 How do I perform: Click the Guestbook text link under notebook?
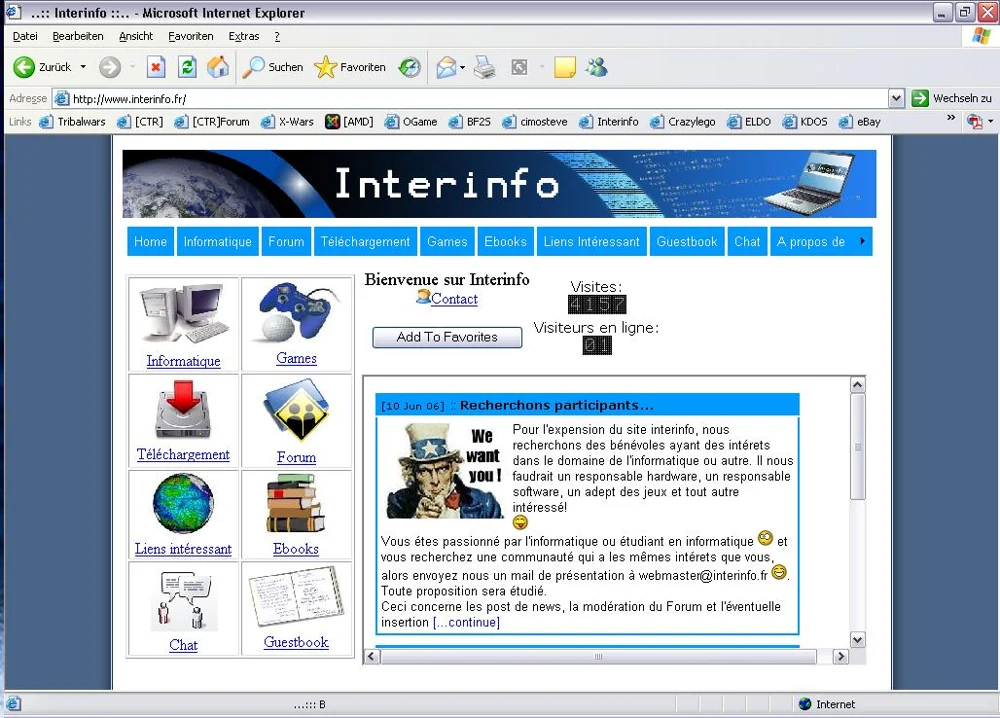pyautogui.click(x=296, y=642)
